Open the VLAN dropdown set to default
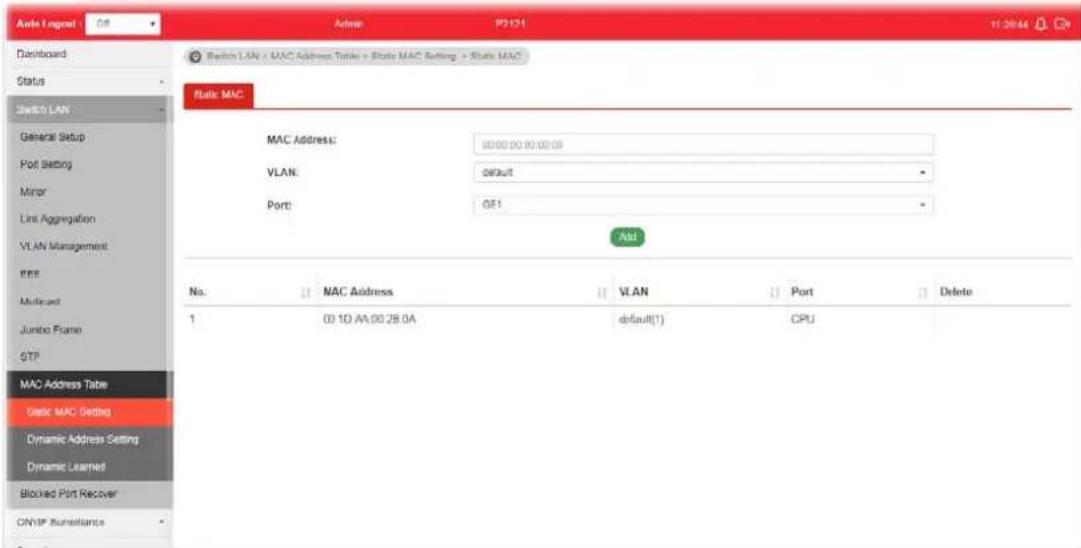1081x548 pixels. click(x=703, y=172)
